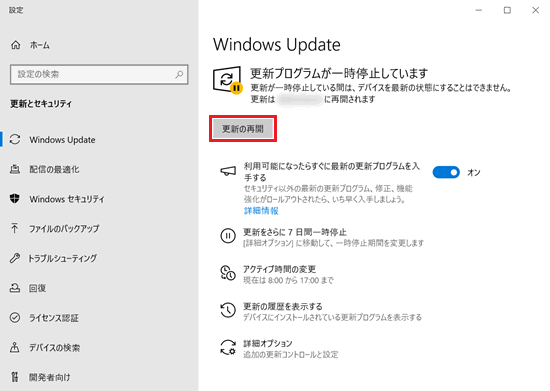This screenshot has height=391, width=550.
Task: Click the troubleshooting wrench icon
Action: (15, 258)
